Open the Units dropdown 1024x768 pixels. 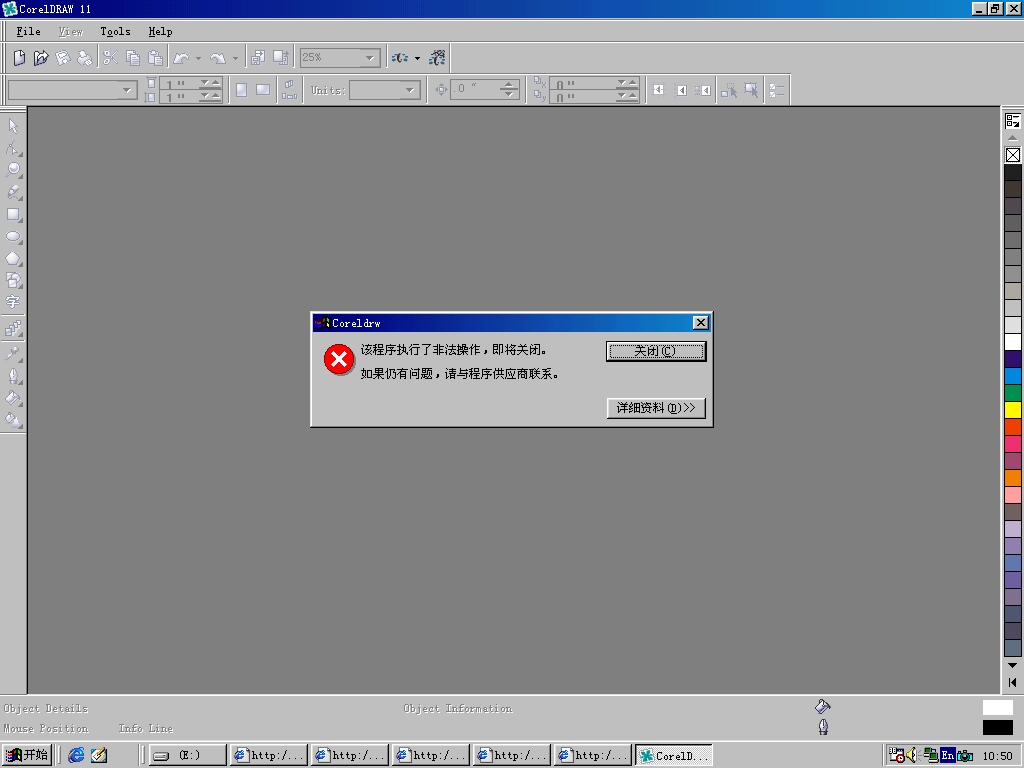tap(410, 90)
